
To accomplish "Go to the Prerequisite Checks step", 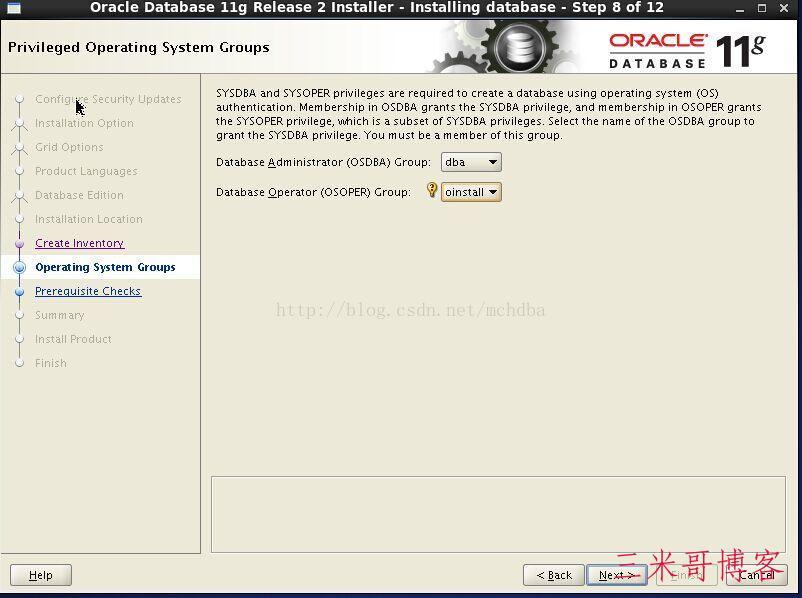I will pyautogui.click(x=88, y=291).
